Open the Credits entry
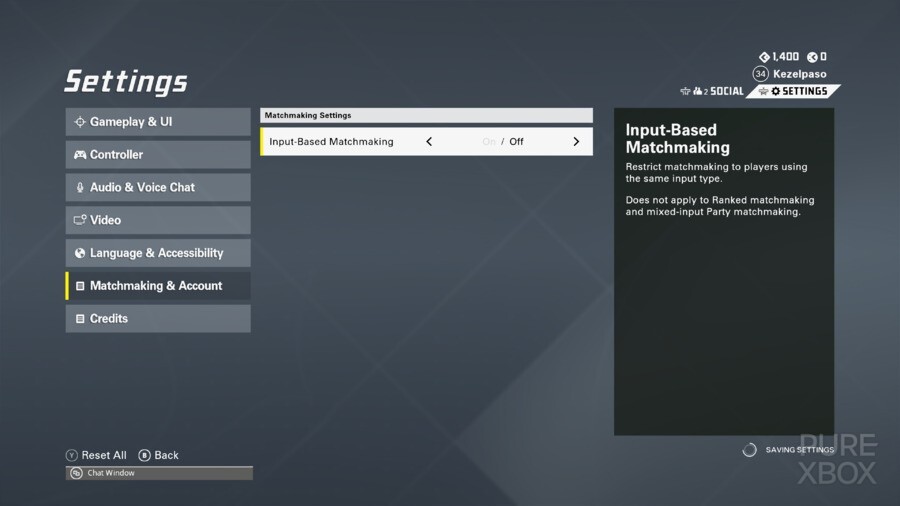This screenshot has width=900, height=506. tap(158, 318)
